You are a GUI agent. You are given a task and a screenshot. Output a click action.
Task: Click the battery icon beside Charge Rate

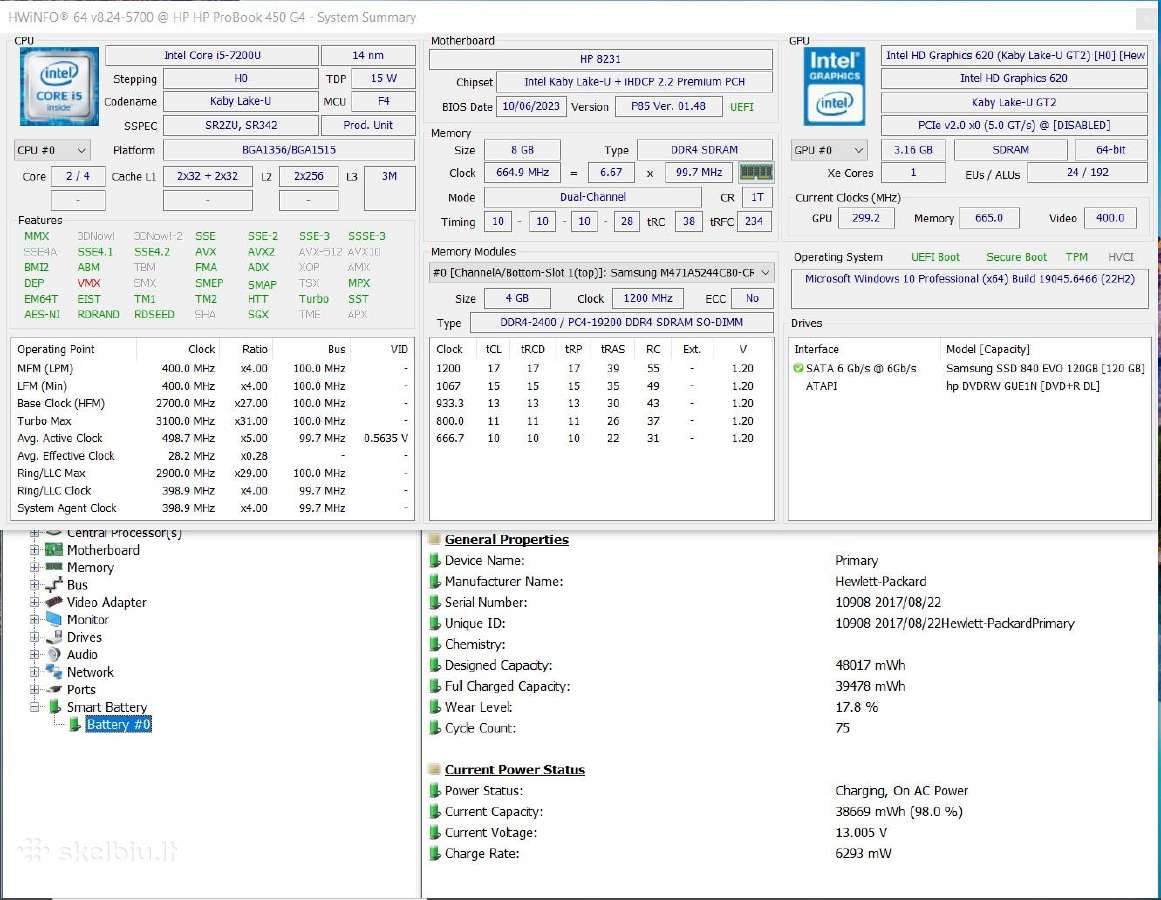pyautogui.click(x=435, y=853)
